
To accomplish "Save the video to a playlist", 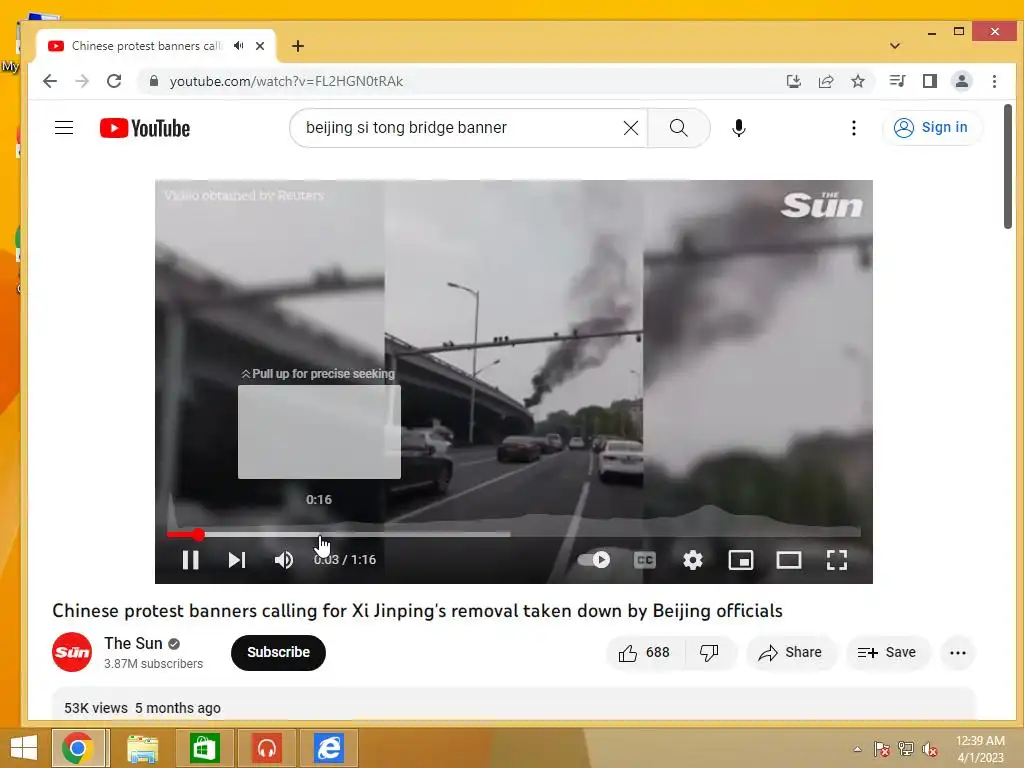I will tap(887, 652).
